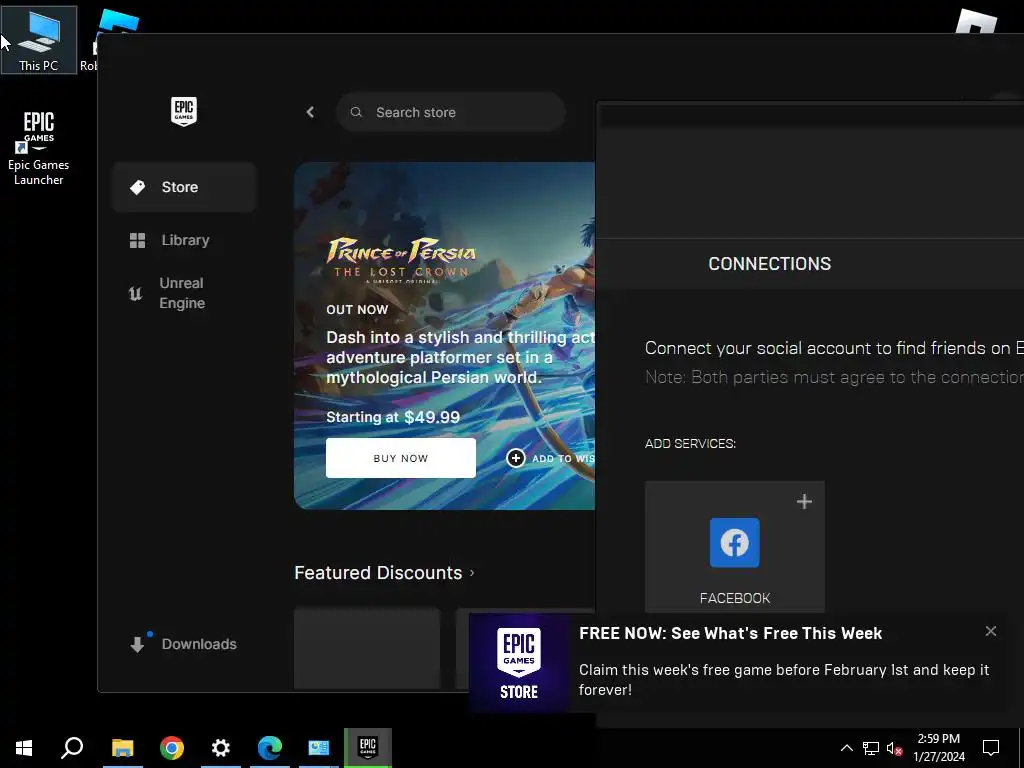Go back using the left chevron arrow
Image resolution: width=1024 pixels, height=768 pixels.
(310, 112)
